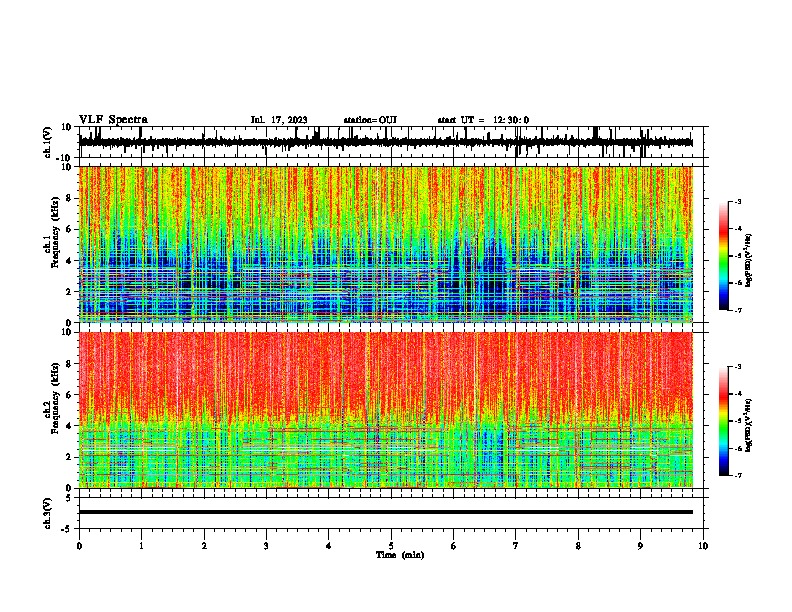Click the "ch.1 Frequency (kHz)" axis label

[x=54, y=244]
